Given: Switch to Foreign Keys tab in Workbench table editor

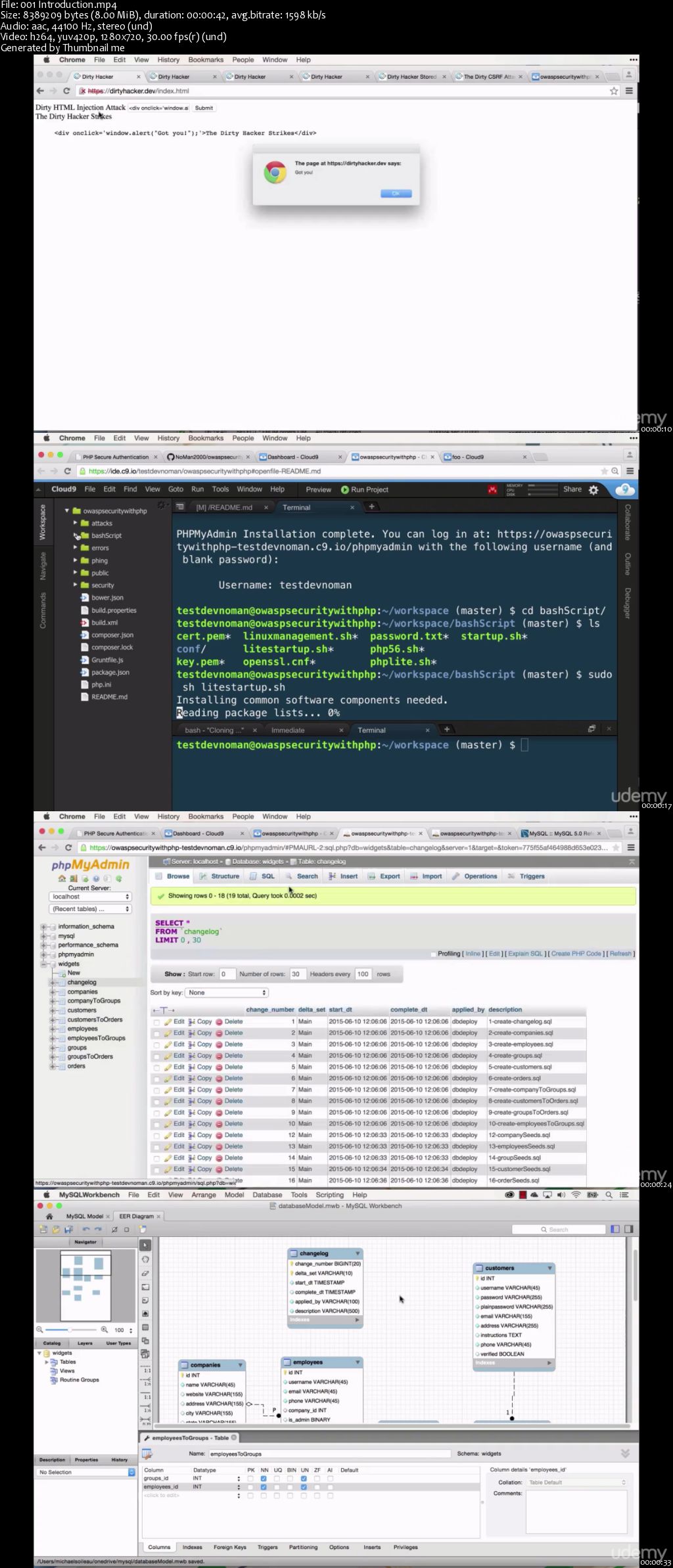Looking at the screenshot, I should click(x=230, y=1547).
